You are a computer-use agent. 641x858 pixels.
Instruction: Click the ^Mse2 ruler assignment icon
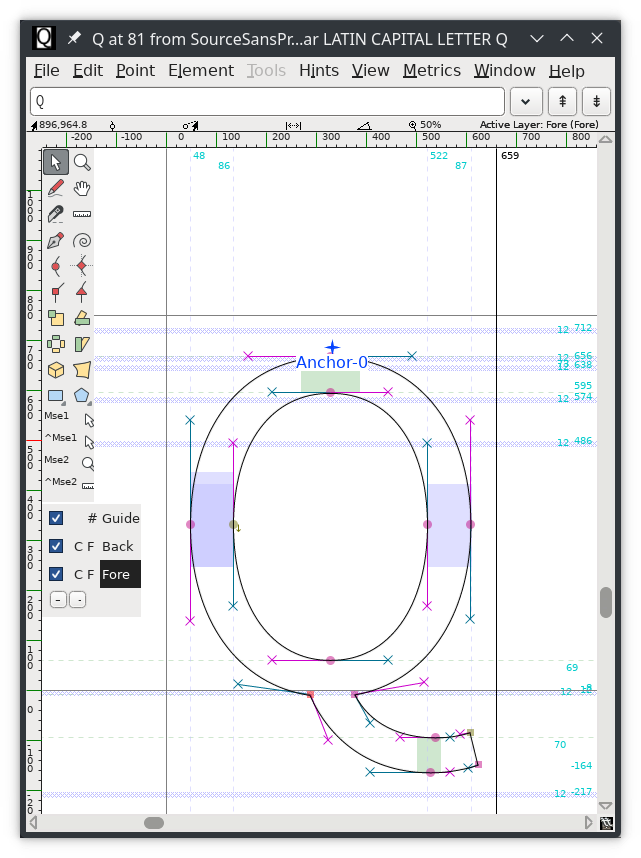(x=88, y=486)
